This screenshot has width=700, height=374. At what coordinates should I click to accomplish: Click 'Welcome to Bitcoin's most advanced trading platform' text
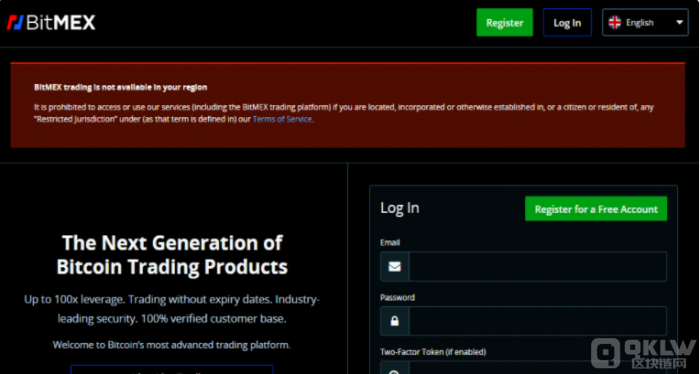(x=172, y=345)
